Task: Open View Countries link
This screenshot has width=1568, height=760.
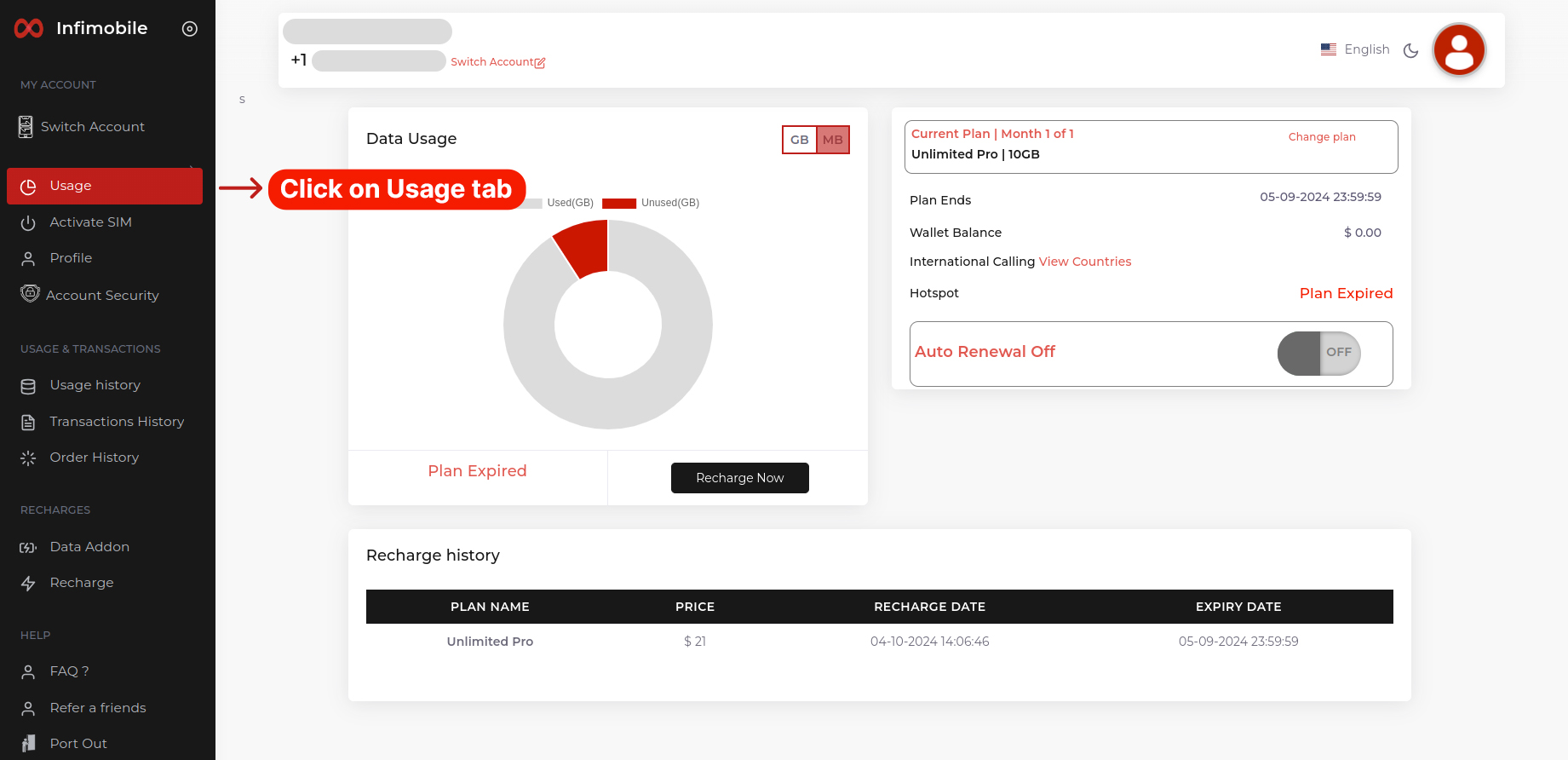Action: coord(1084,262)
